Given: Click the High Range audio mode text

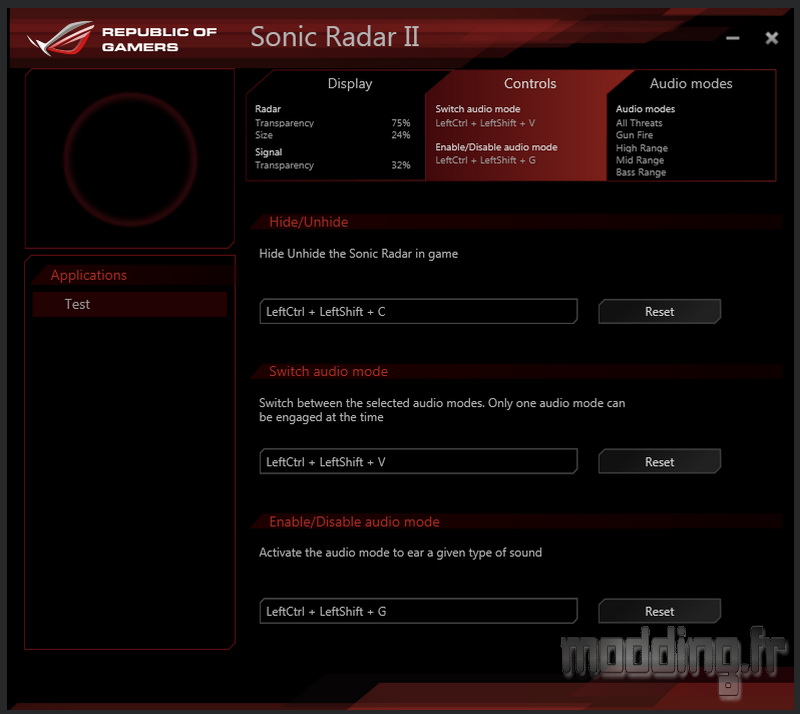Looking at the screenshot, I should pos(641,148).
